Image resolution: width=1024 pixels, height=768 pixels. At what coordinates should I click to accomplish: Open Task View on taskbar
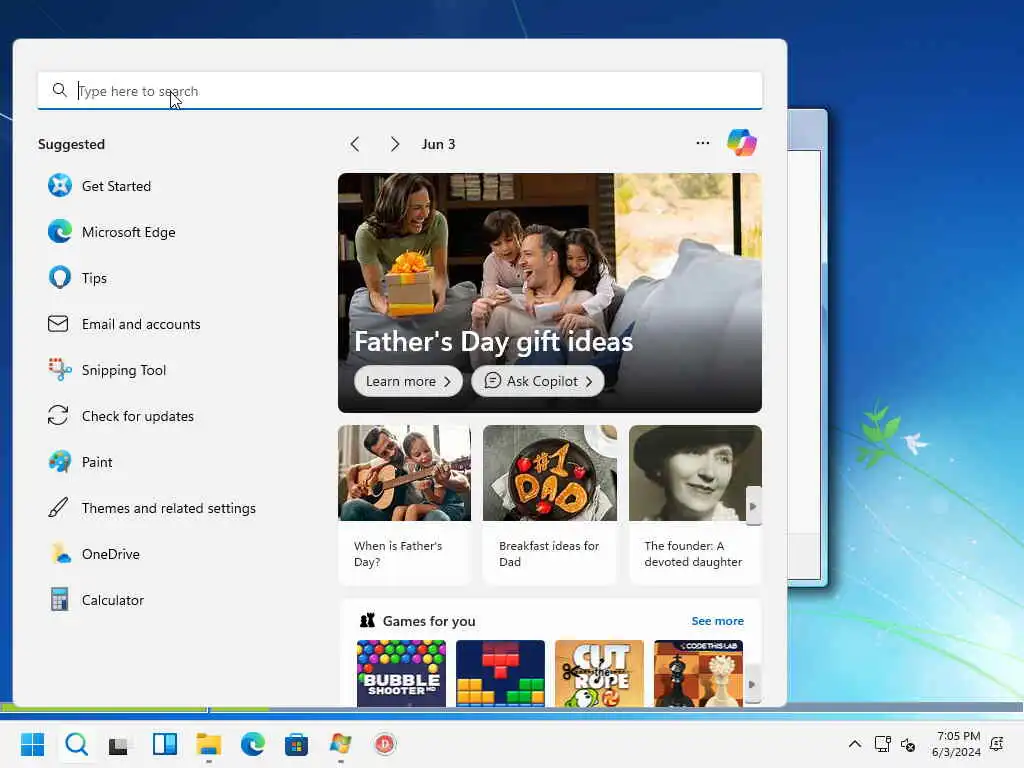[119, 744]
